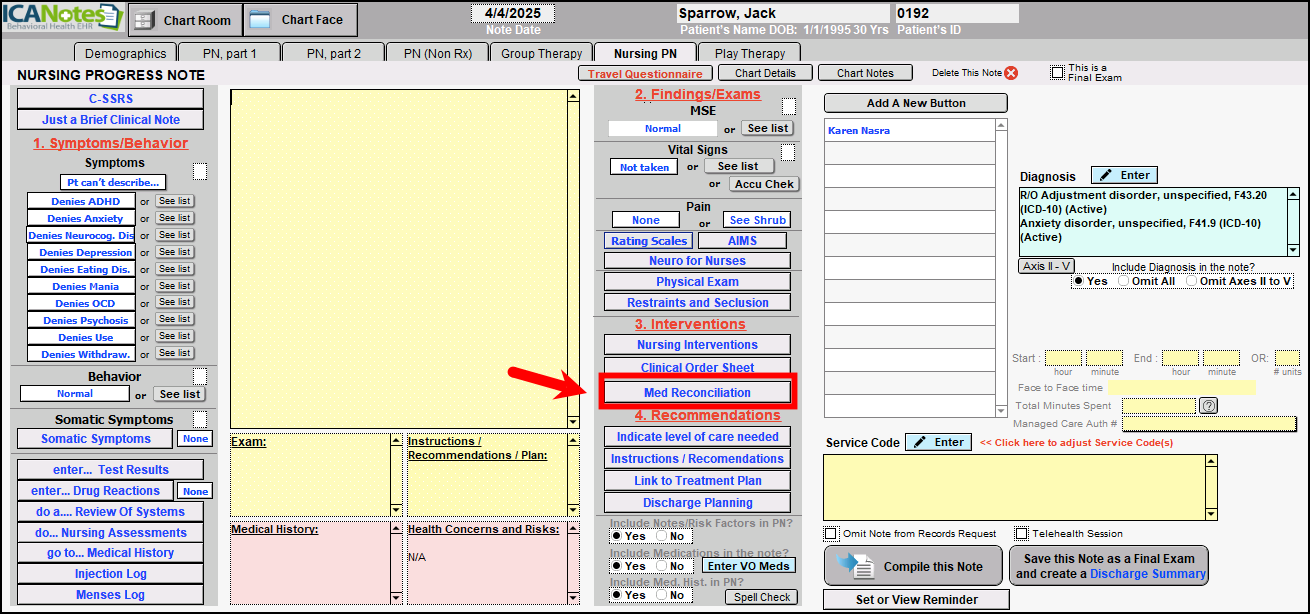The height and width of the screenshot is (614, 1310).
Task: Check the This is a Final Exam box
Action: [1057, 72]
